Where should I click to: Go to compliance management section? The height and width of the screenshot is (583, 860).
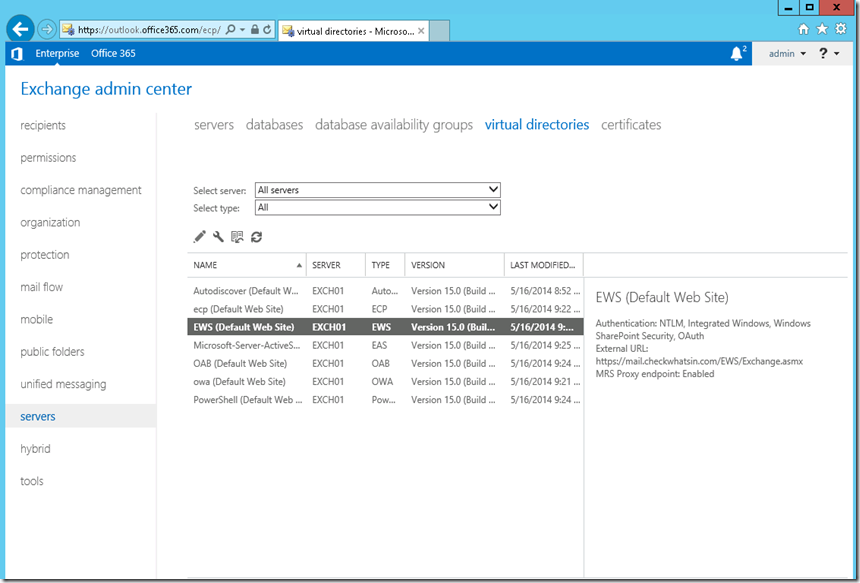point(81,190)
